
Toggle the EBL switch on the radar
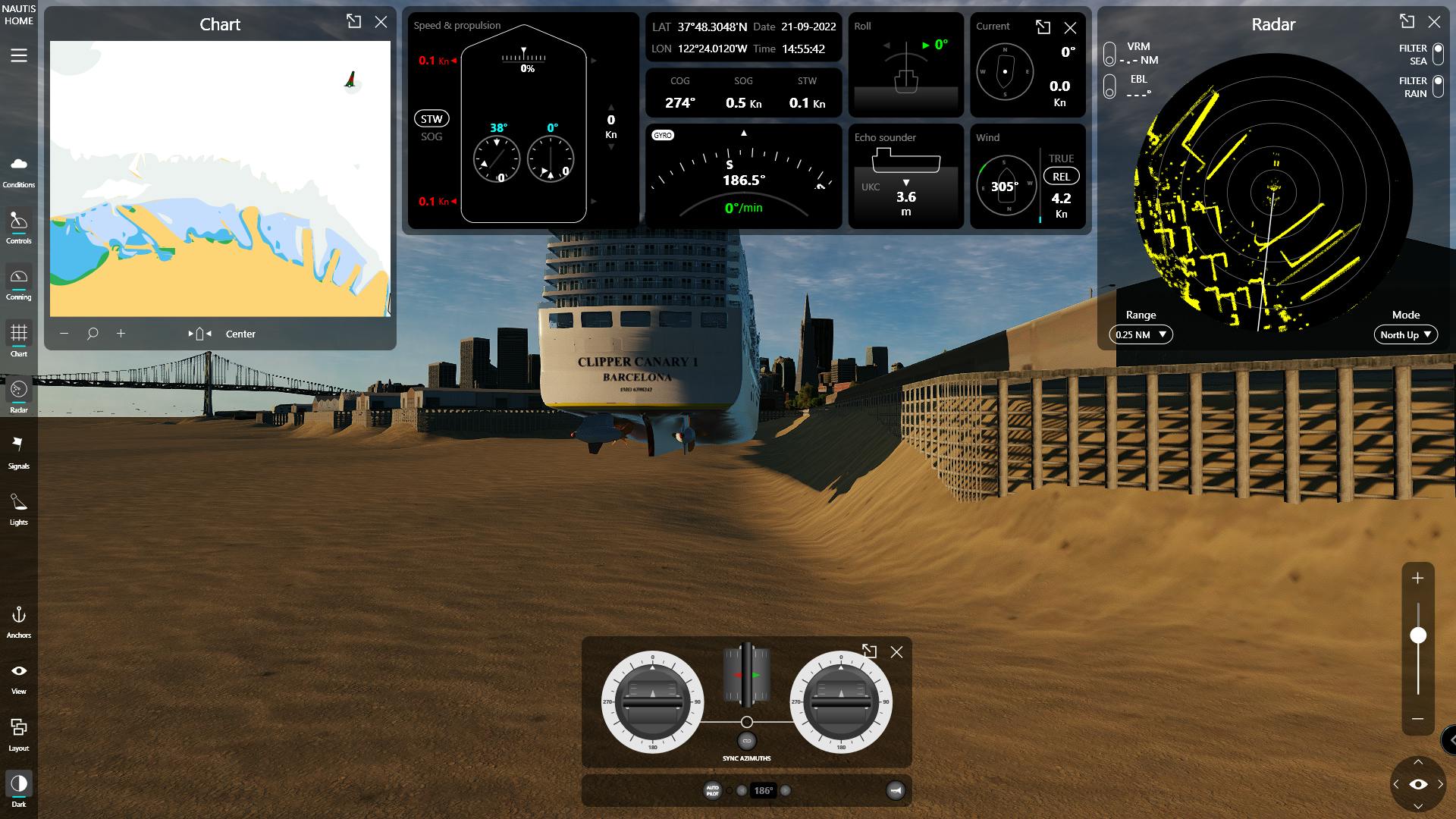[1109, 86]
